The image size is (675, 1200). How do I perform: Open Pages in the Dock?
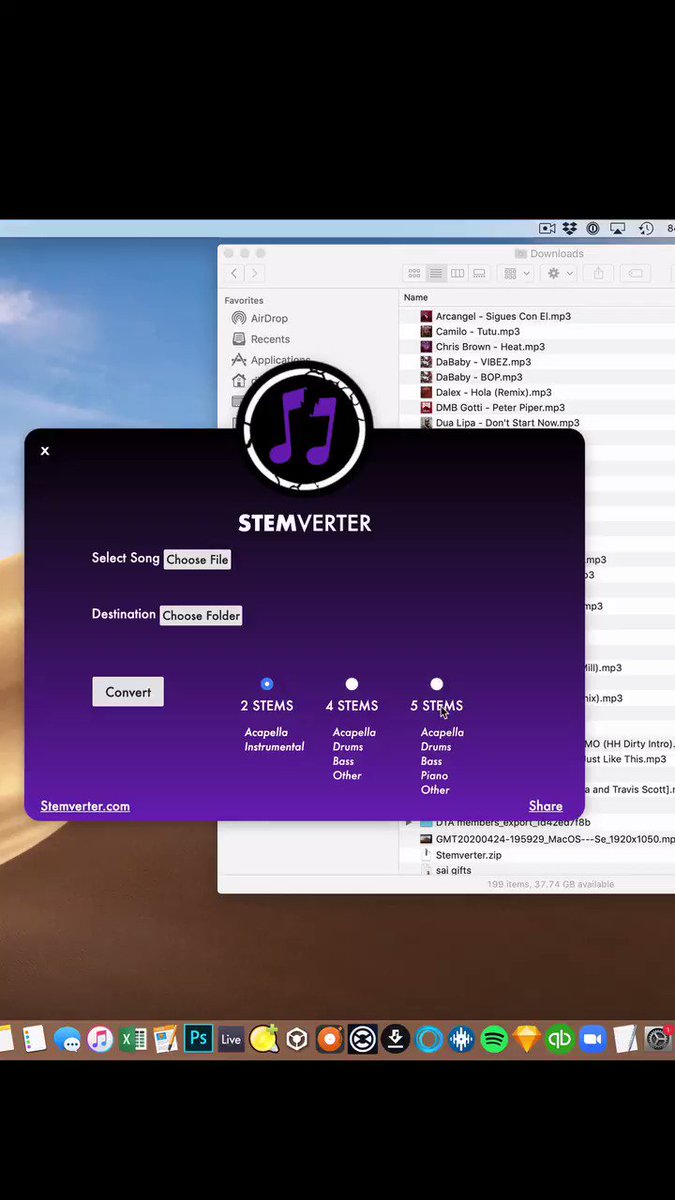click(166, 1039)
